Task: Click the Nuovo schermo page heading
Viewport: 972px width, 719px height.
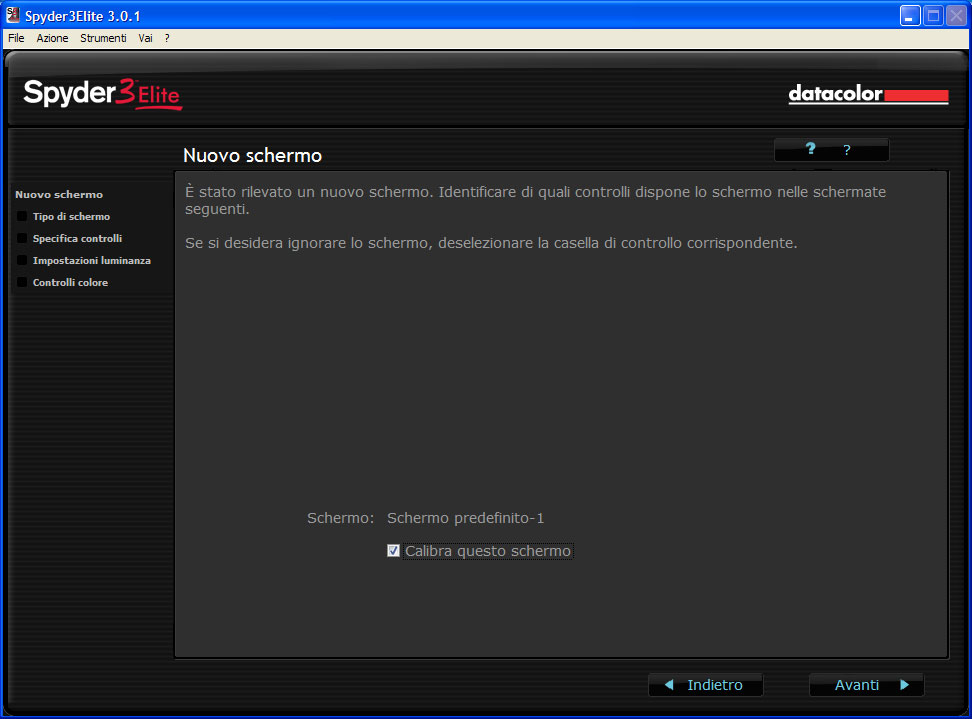Action: pyautogui.click(x=252, y=155)
